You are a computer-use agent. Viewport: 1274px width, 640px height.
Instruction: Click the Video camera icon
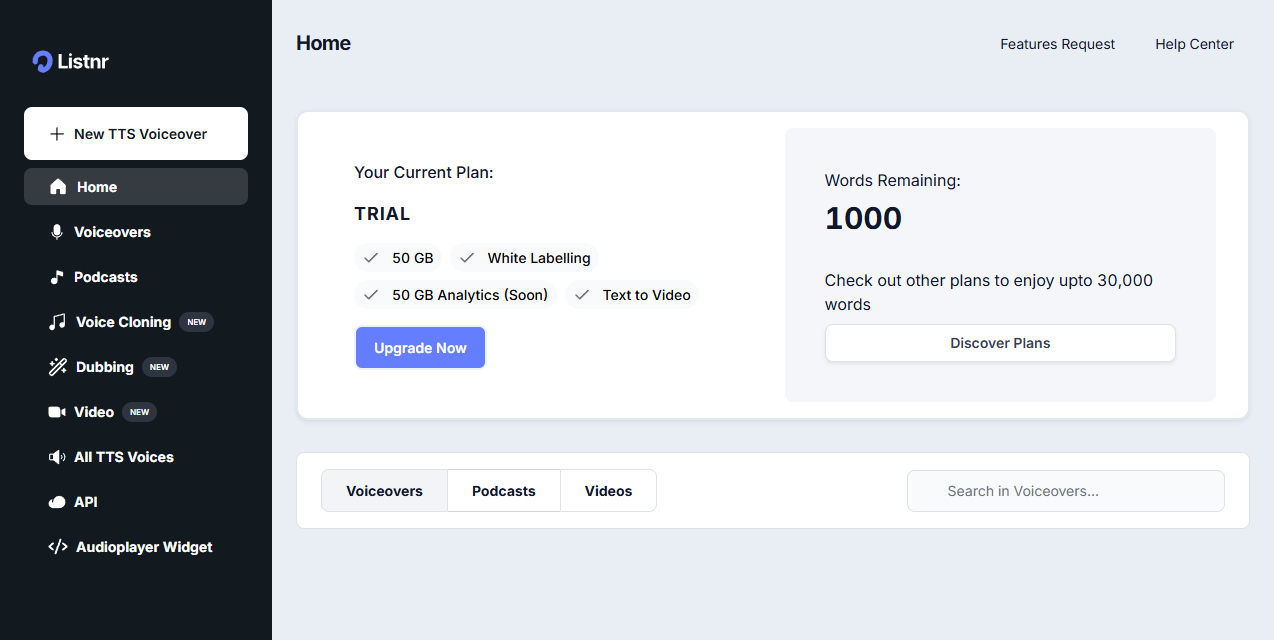pos(57,412)
